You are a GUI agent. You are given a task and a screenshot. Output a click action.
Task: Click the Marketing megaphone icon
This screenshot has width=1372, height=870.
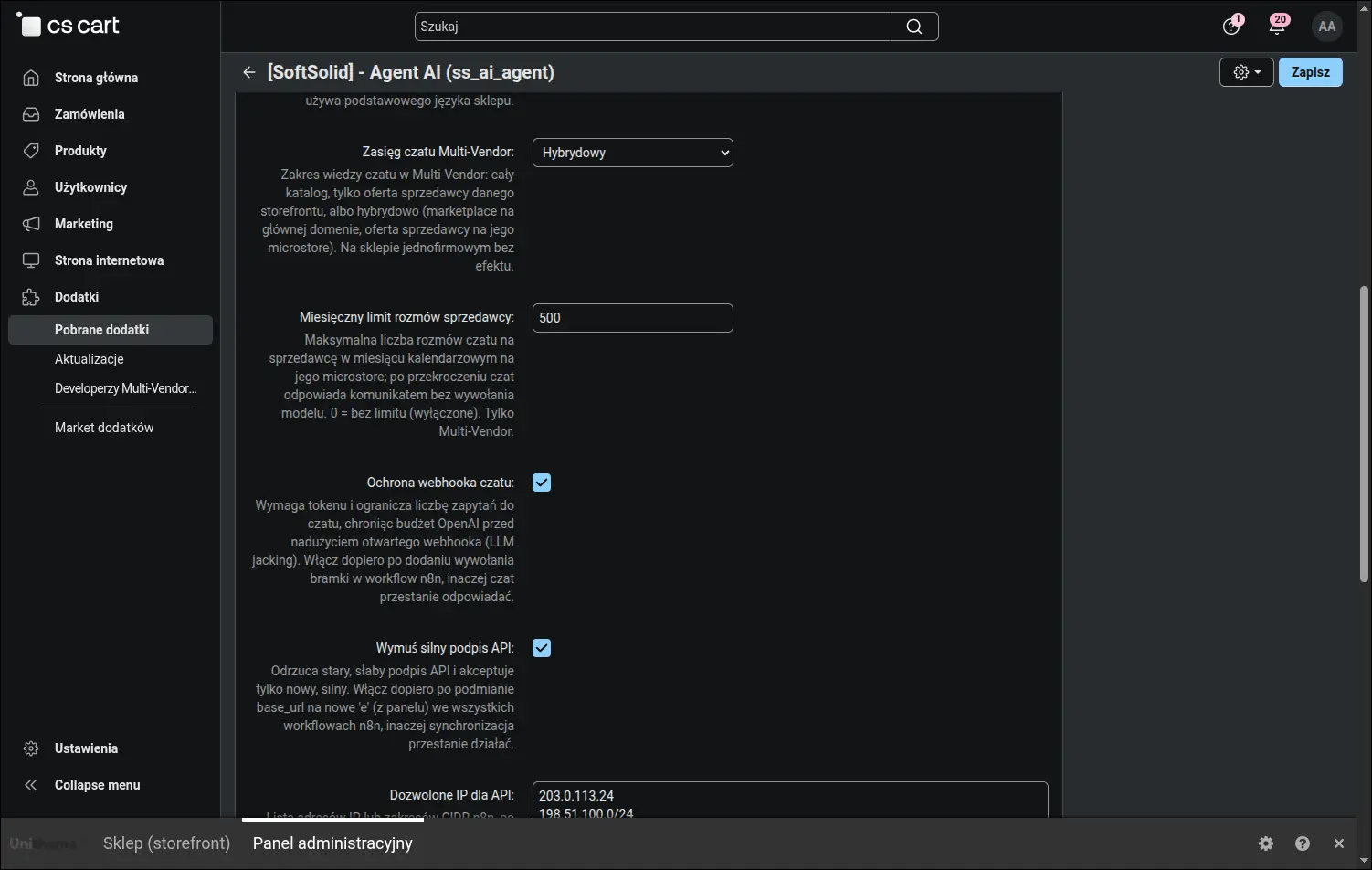click(x=31, y=224)
